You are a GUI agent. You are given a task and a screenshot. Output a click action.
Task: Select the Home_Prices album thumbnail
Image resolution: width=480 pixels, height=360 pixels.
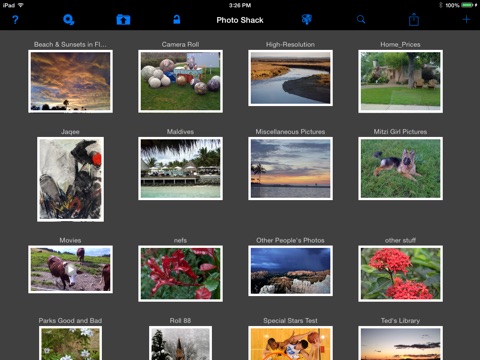click(400, 81)
